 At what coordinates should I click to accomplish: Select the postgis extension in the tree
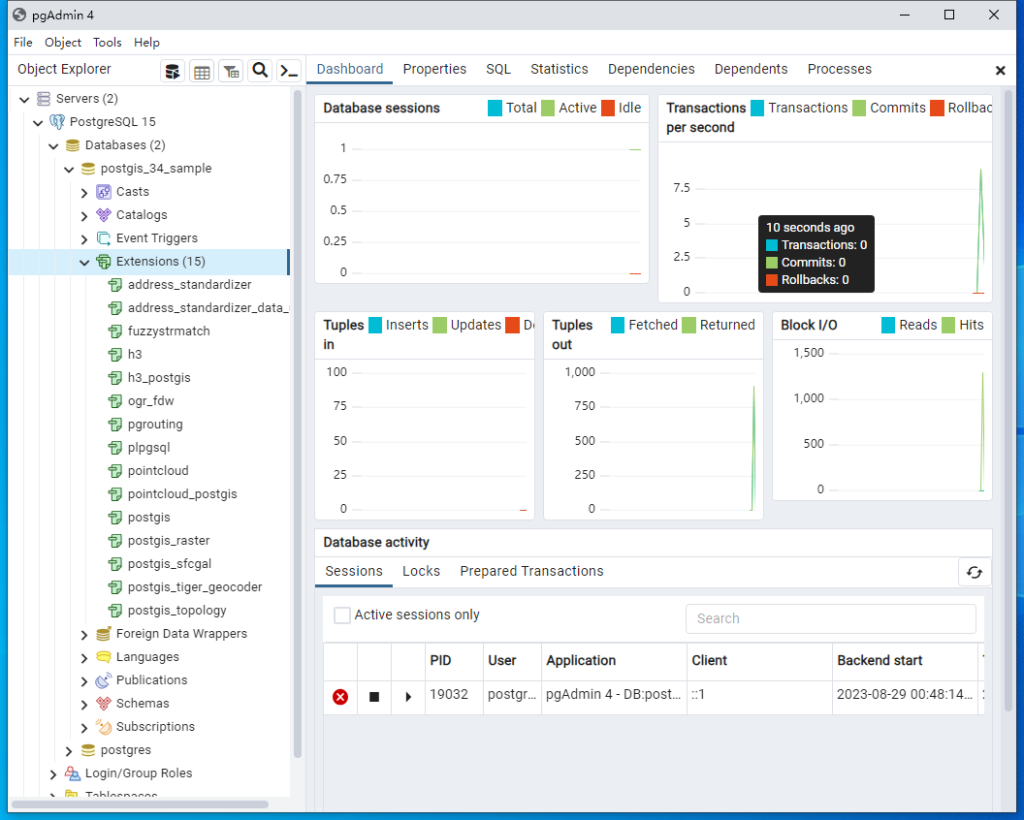coord(149,518)
